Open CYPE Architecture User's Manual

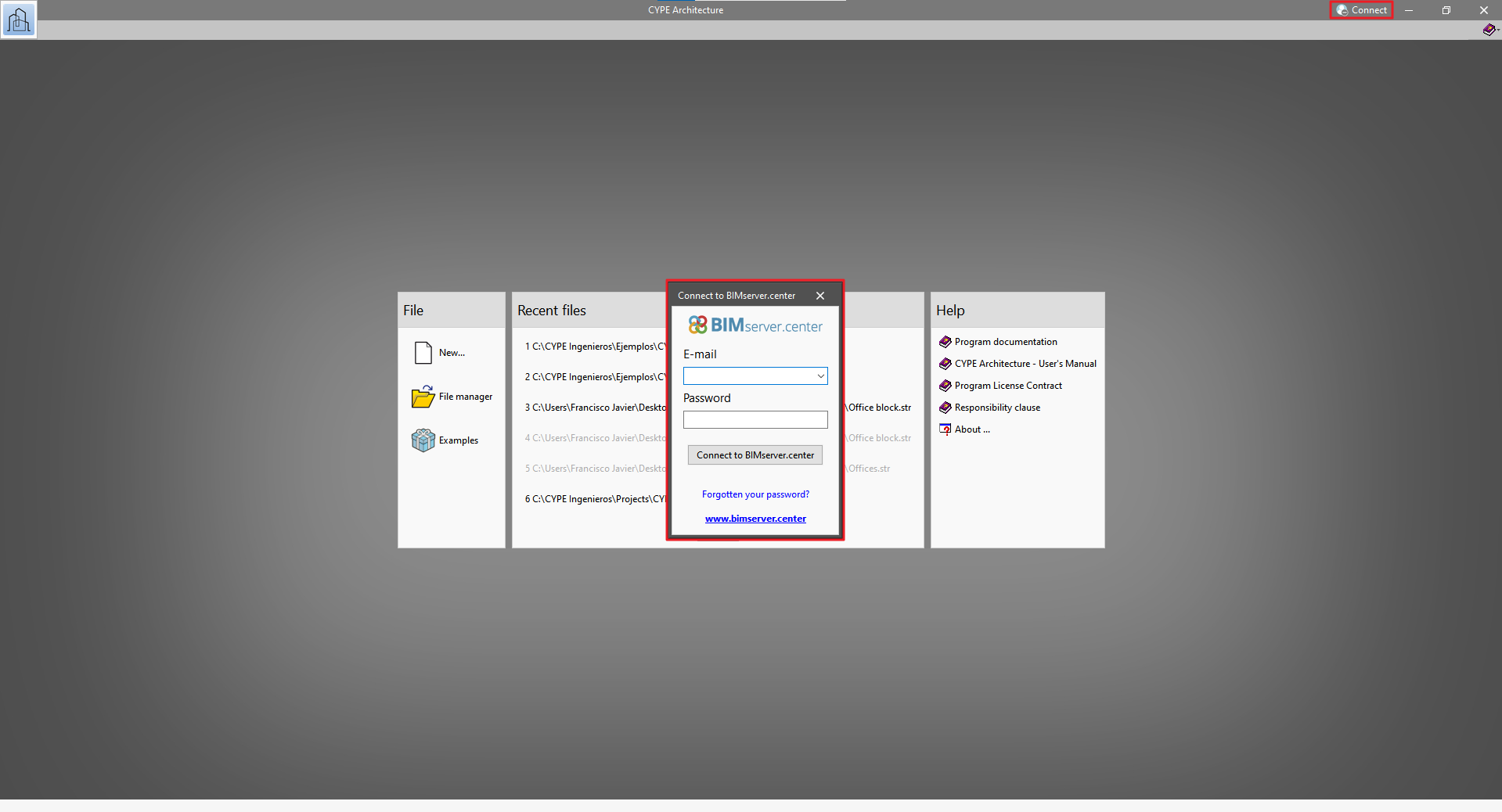pos(1025,364)
